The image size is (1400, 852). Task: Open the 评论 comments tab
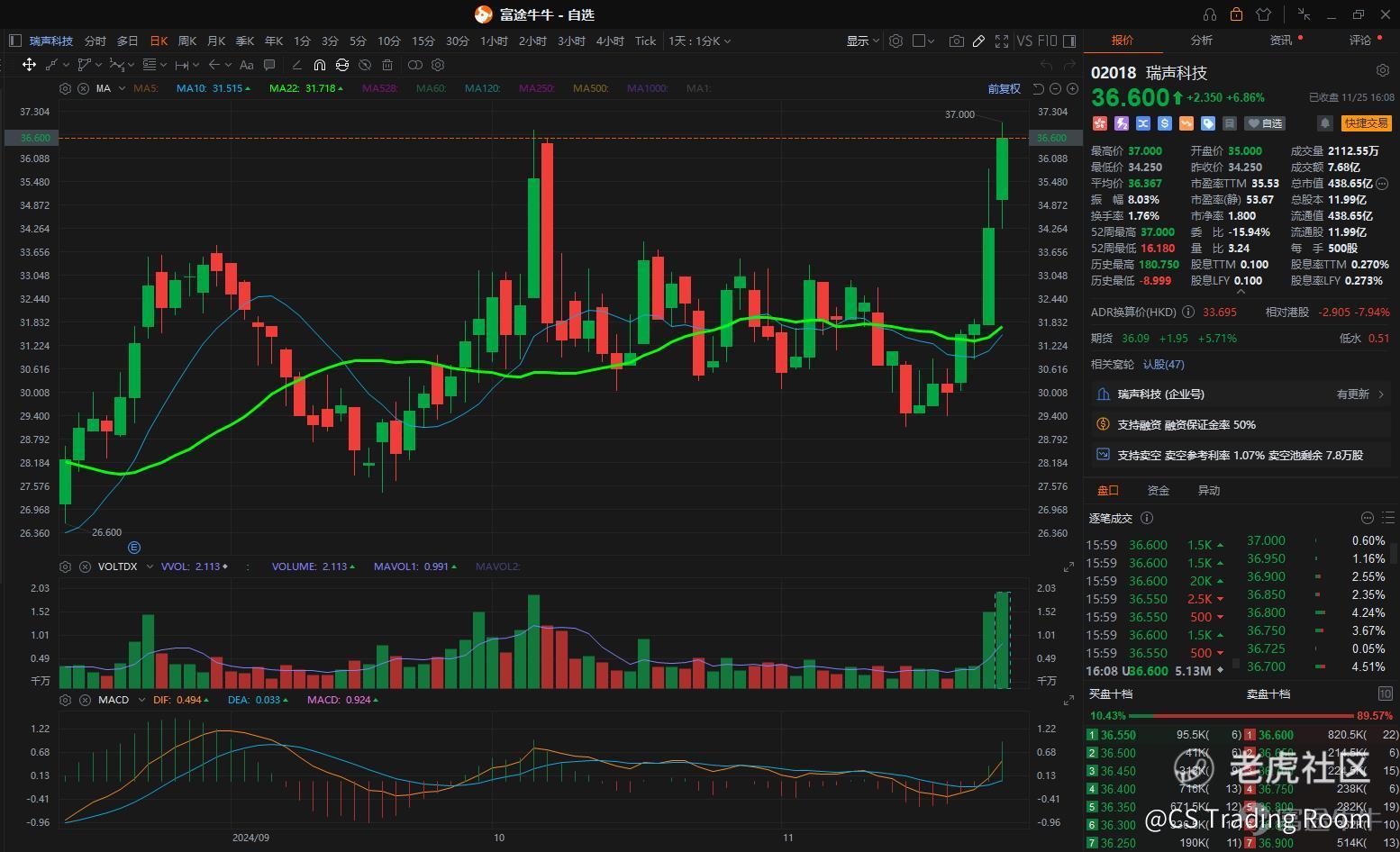tap(1359, 40)
